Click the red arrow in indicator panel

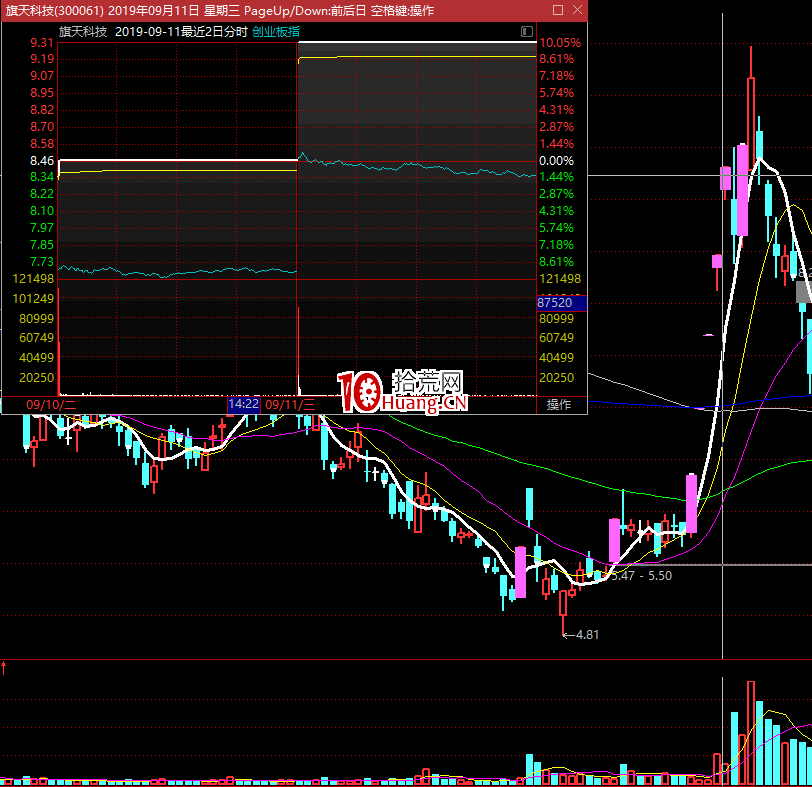coord(4,668)
